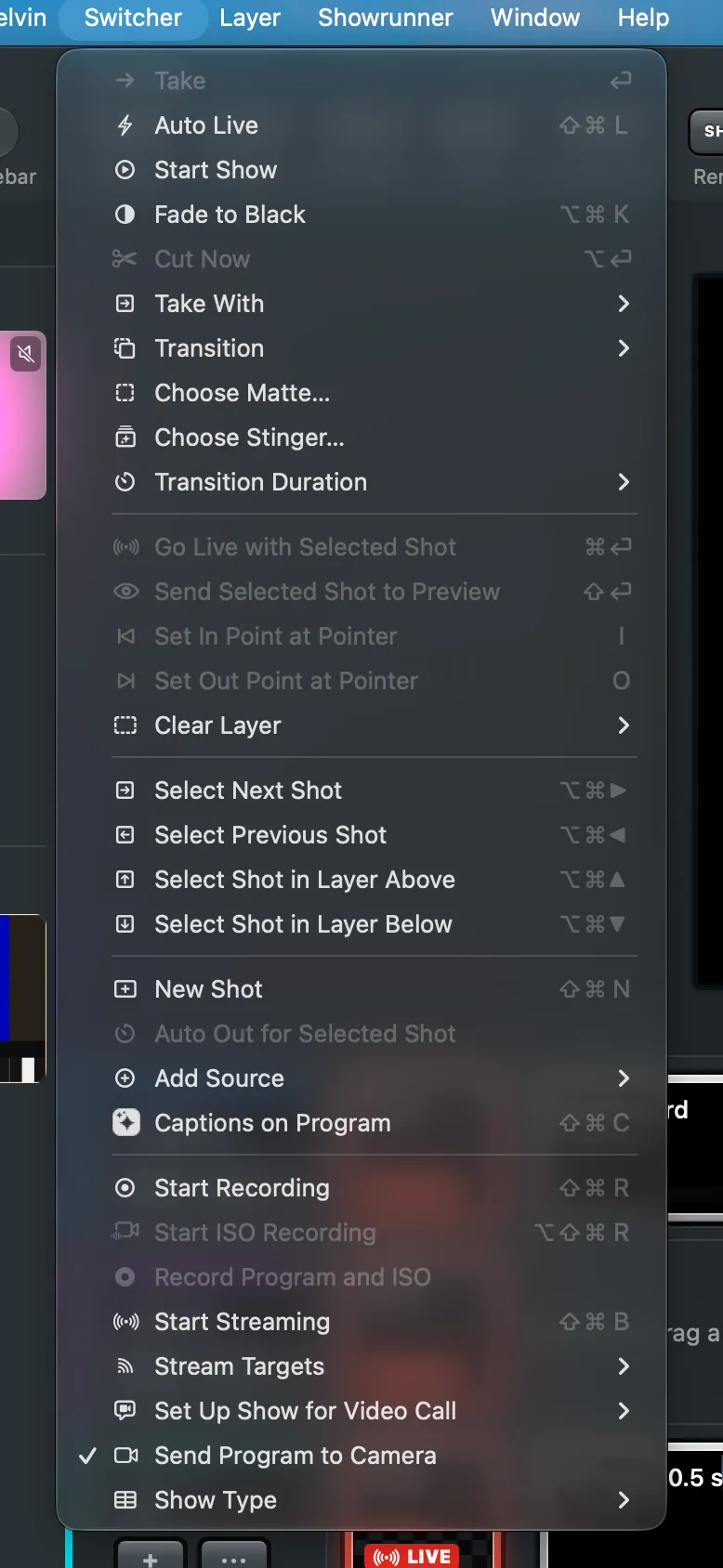Open the Help menu
The width and height of the screenshot is (723, 1568).
tap(643, 18)
